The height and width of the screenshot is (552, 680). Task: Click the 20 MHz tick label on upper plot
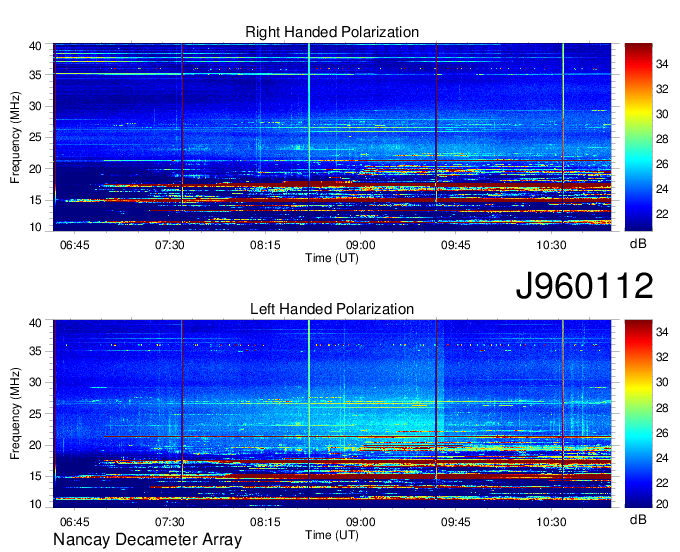(x=35, y=169)
